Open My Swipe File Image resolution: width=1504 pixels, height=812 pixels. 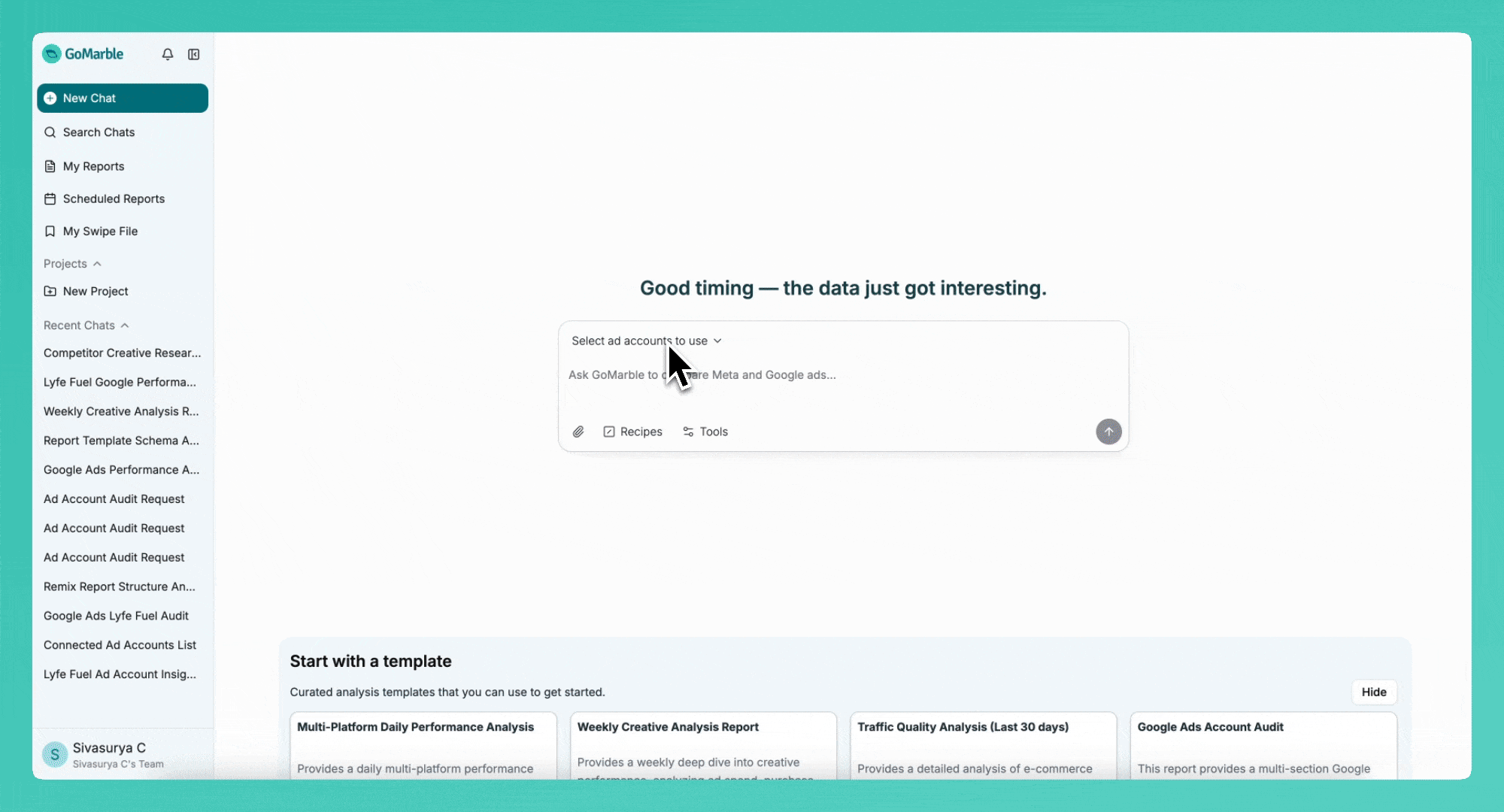100,231
